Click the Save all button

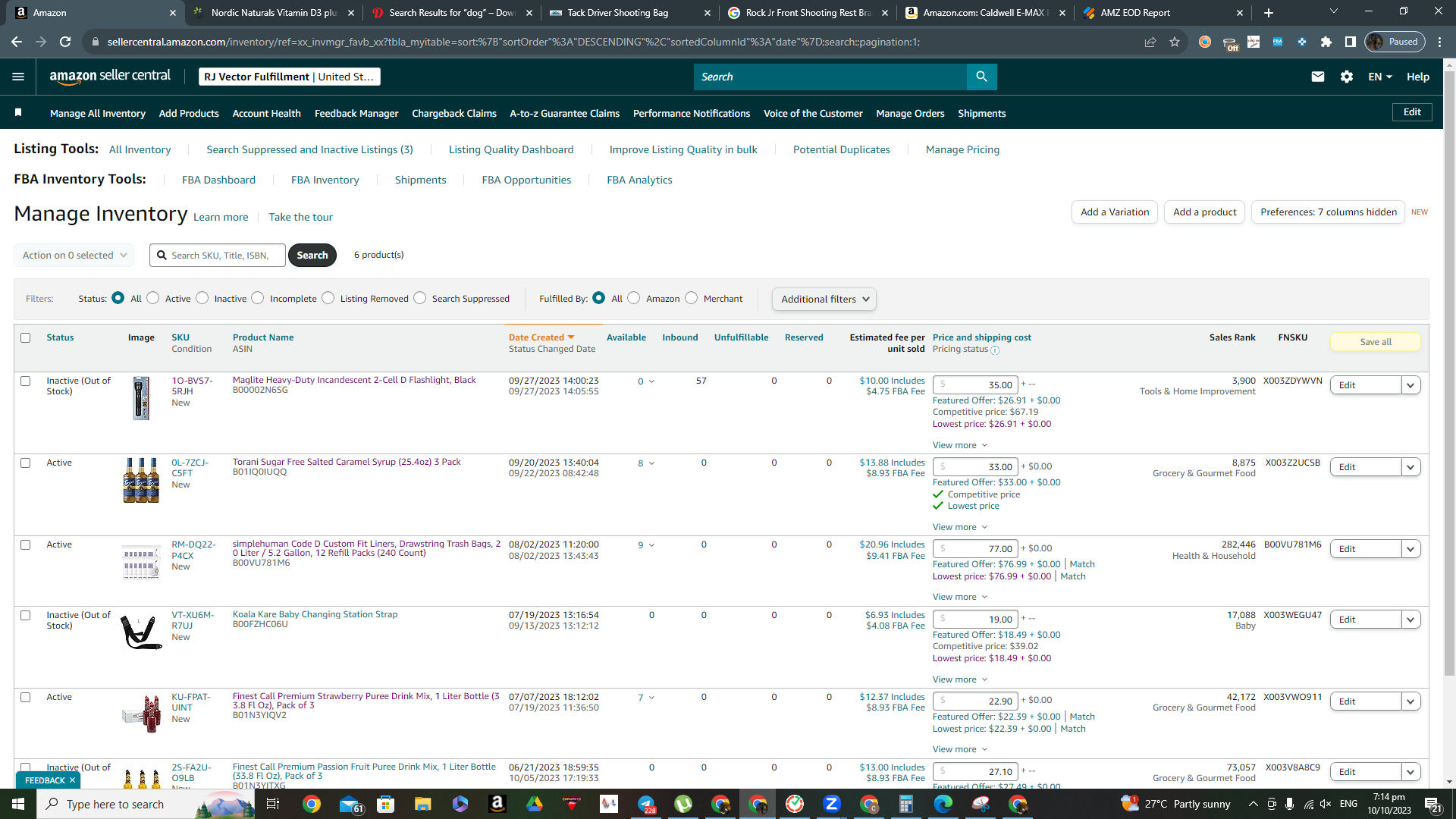click(x=1376, y=342)
